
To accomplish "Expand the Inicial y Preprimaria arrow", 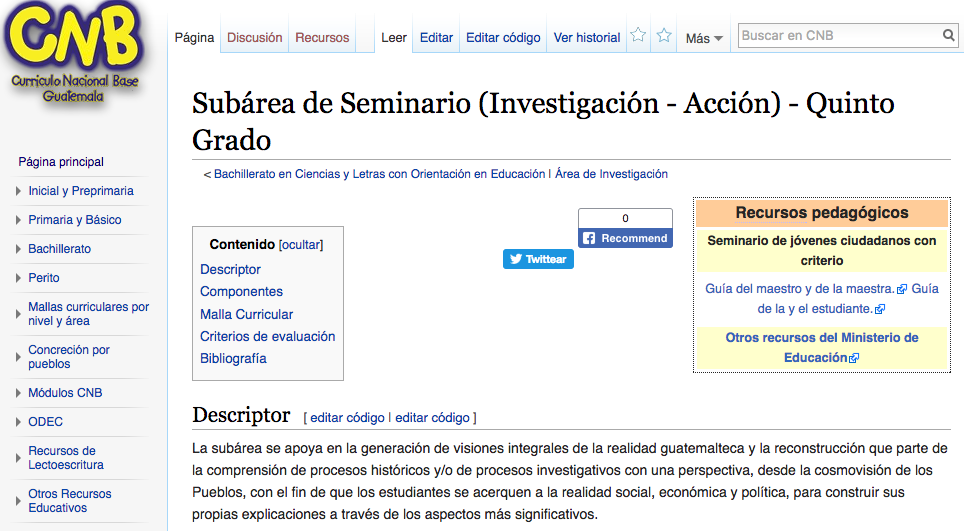I will (x=18, y=191).
